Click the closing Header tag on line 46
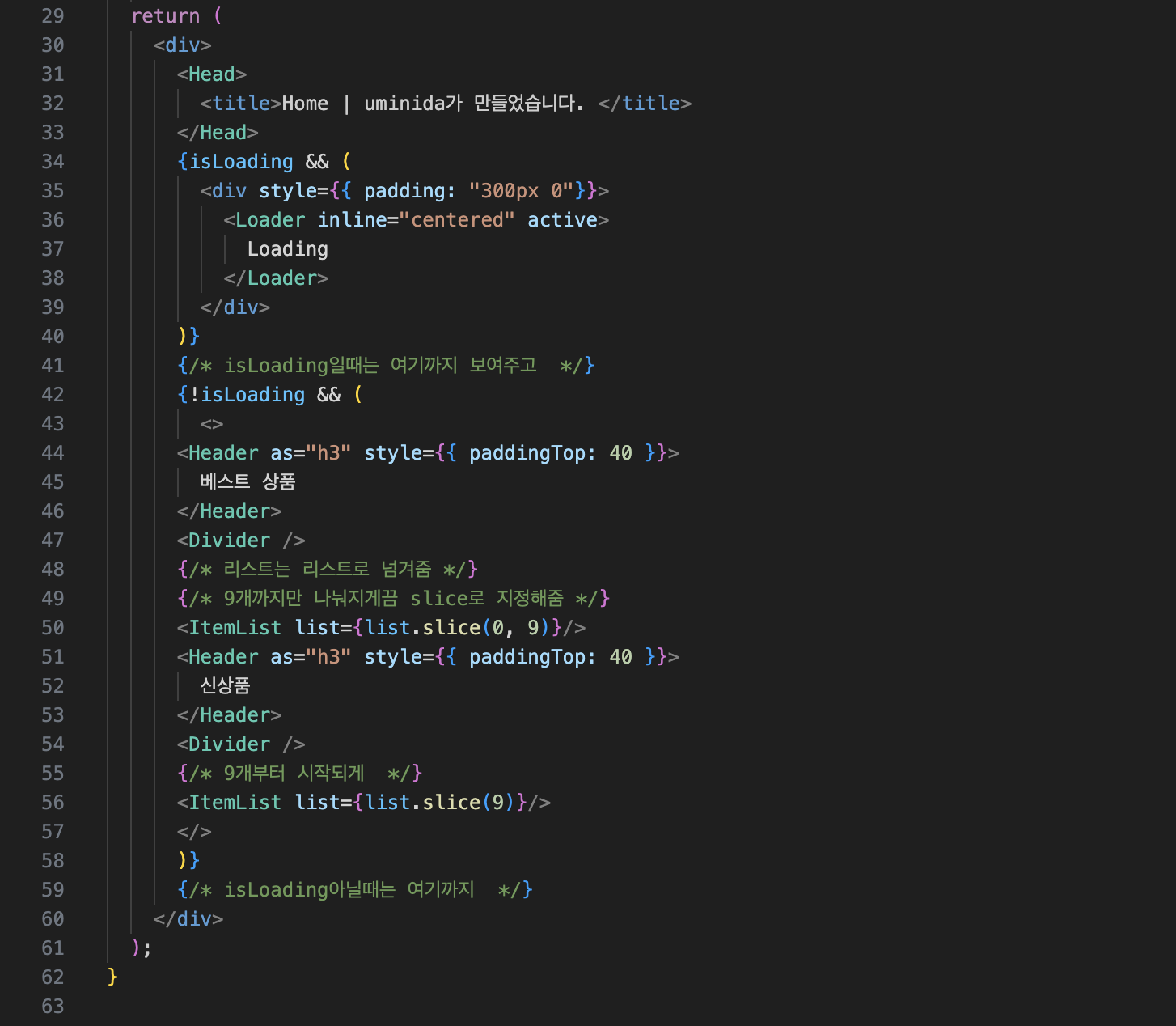Viewport: 1176px width, 1026px height. [230, 511]
